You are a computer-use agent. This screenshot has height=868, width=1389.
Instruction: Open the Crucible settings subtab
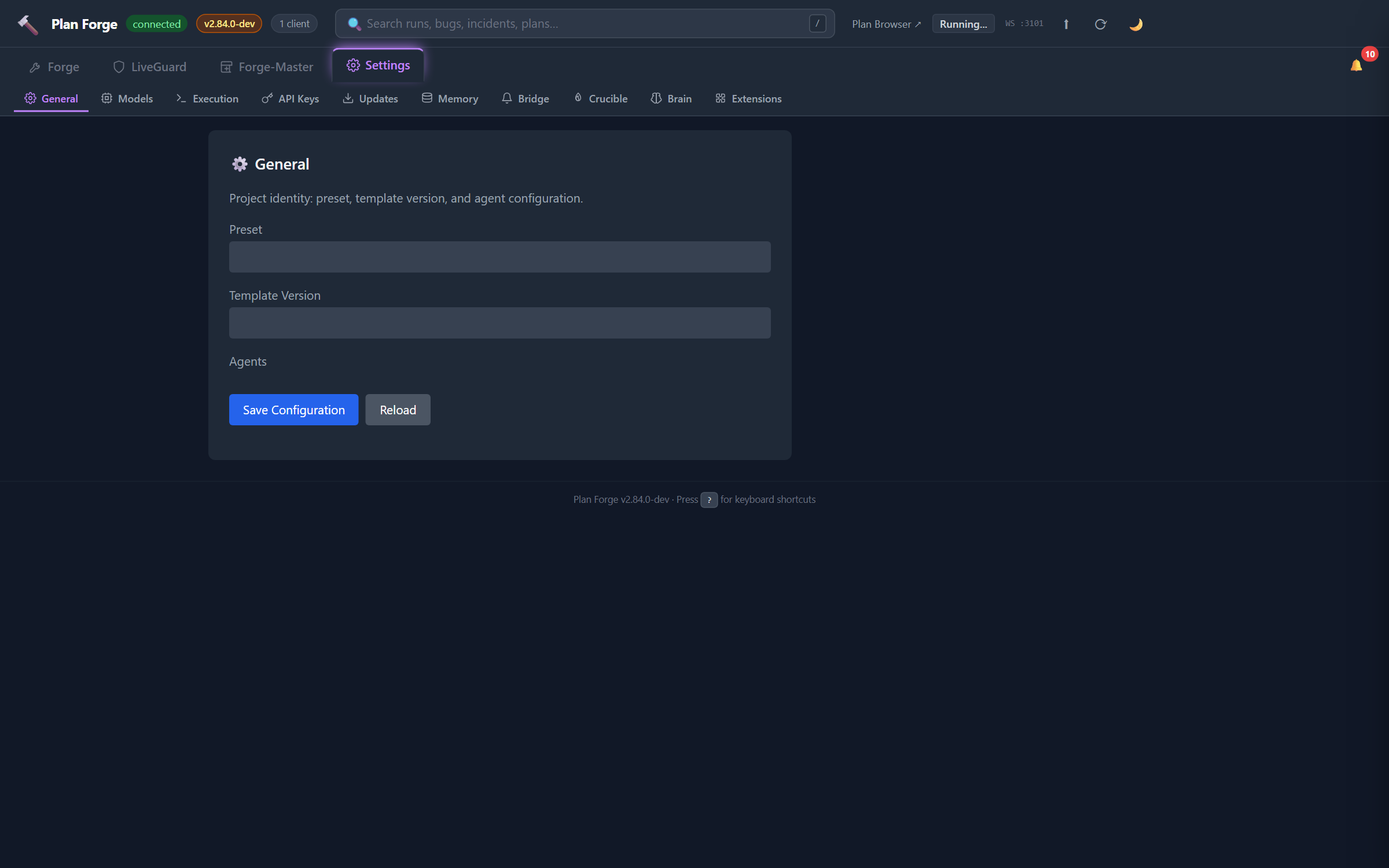[601, 98]
